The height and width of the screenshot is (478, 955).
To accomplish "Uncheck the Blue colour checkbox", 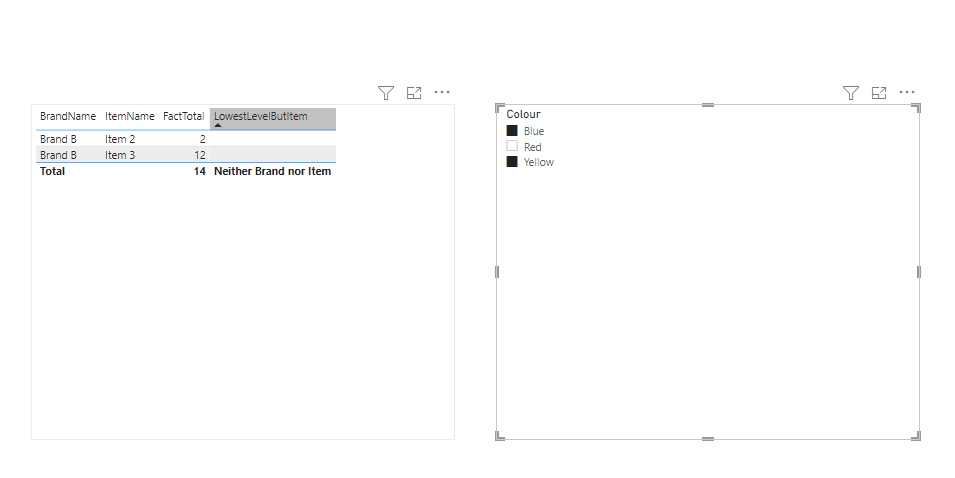I will [x=512, y=130].
